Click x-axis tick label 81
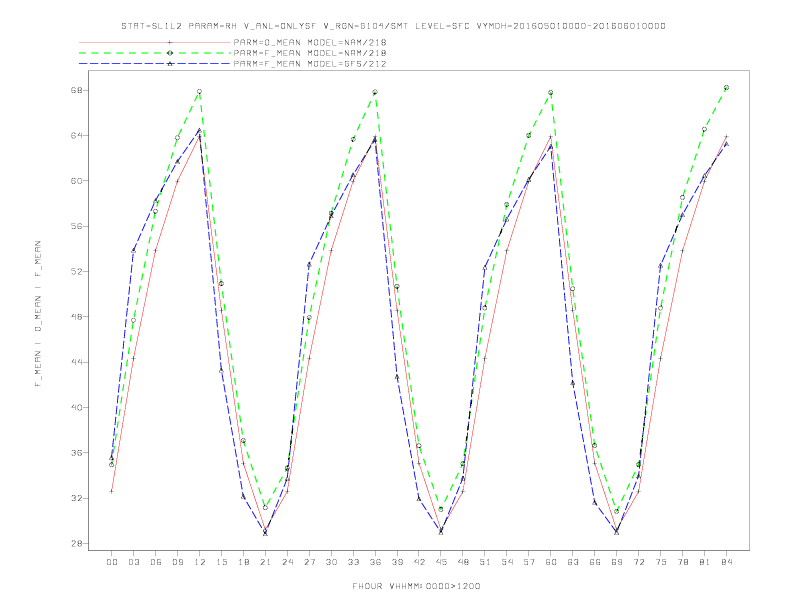This screenshot has width=792, height=612. point(705,562)
